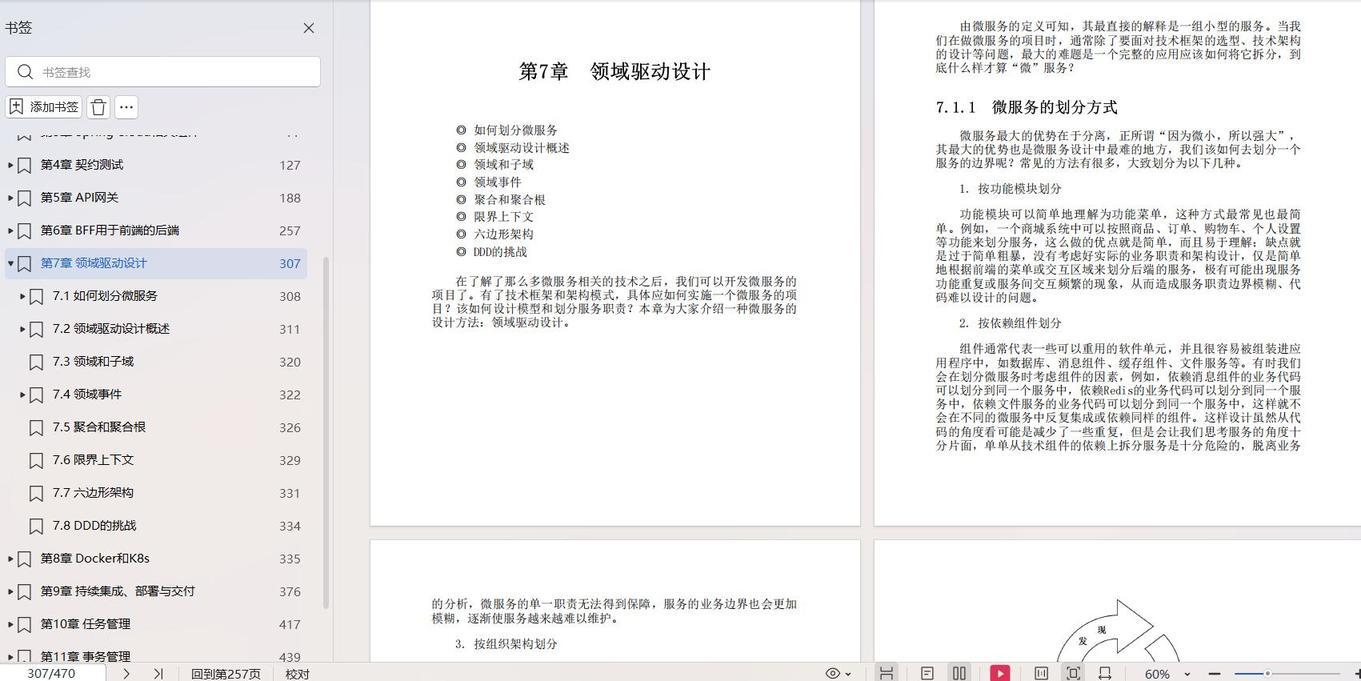This screenshot has height=681, width=1361.
Task: Click the bookmark panel vertical scrollbar
Action: [325, 432]
